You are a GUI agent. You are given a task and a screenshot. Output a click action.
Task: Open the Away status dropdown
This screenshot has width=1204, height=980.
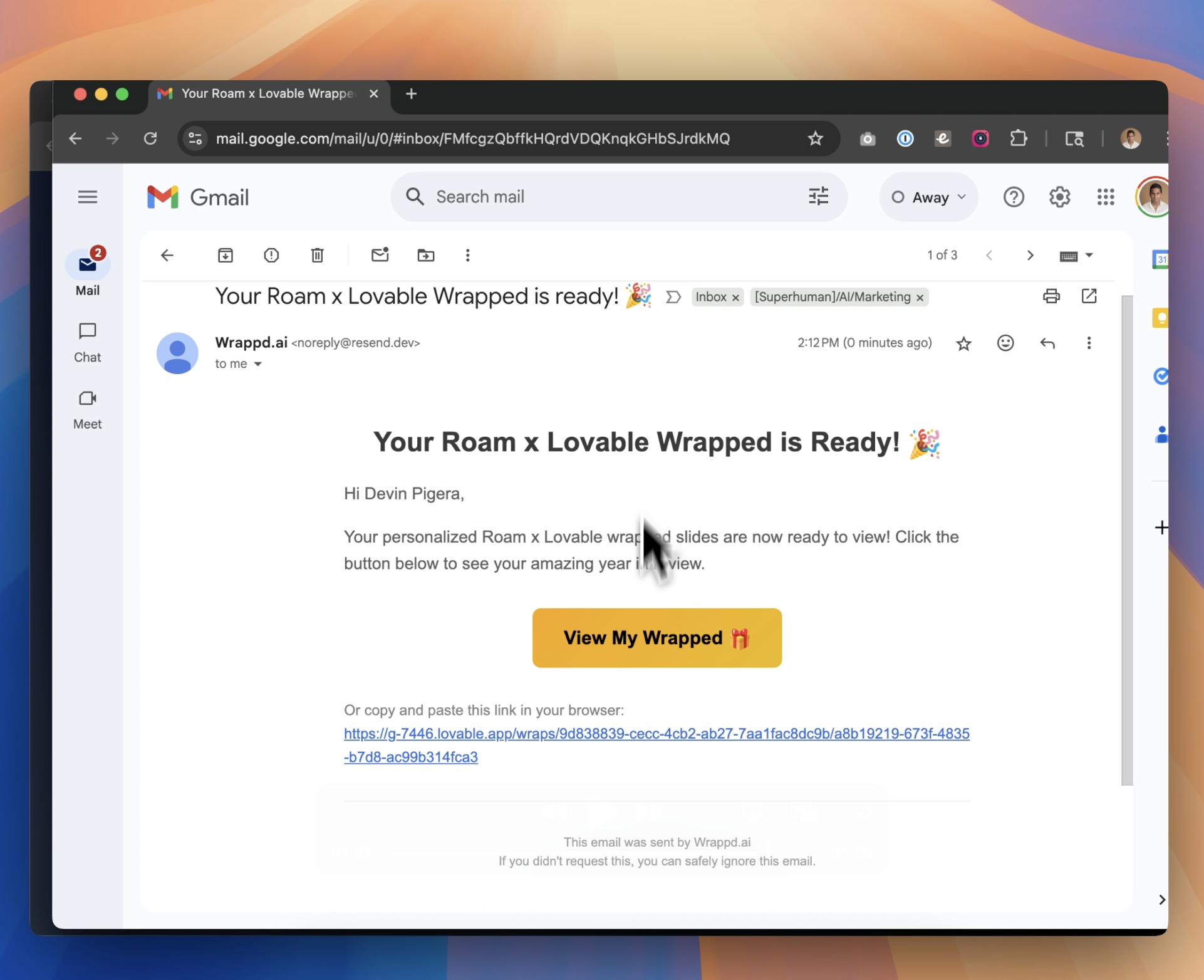coord(928,197)
